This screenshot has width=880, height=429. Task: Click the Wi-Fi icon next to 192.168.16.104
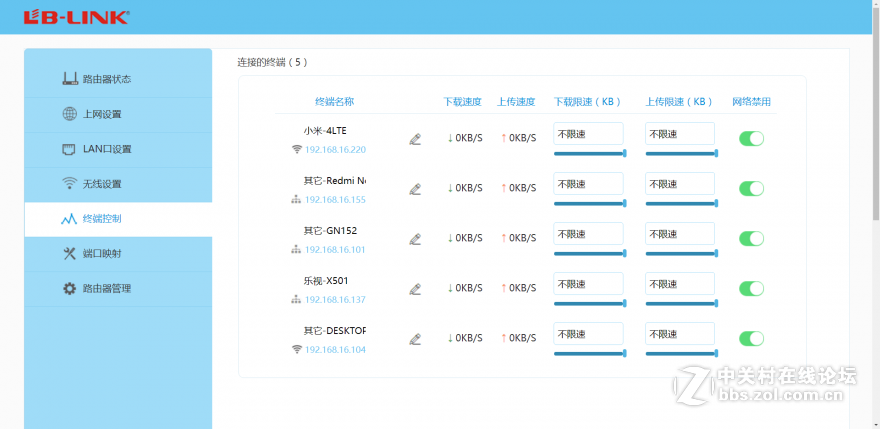click(x=297, y=349)
